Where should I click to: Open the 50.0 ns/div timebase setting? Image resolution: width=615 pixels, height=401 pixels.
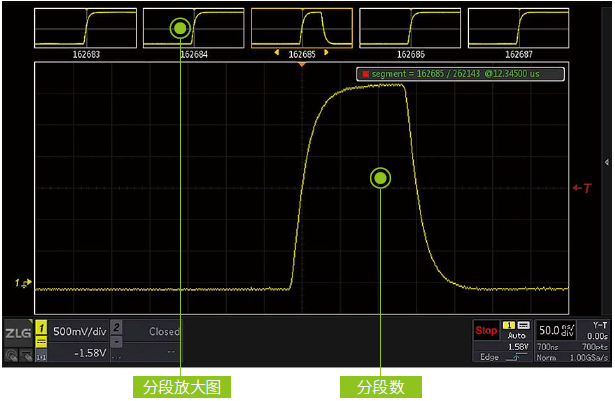coord(558,329)
